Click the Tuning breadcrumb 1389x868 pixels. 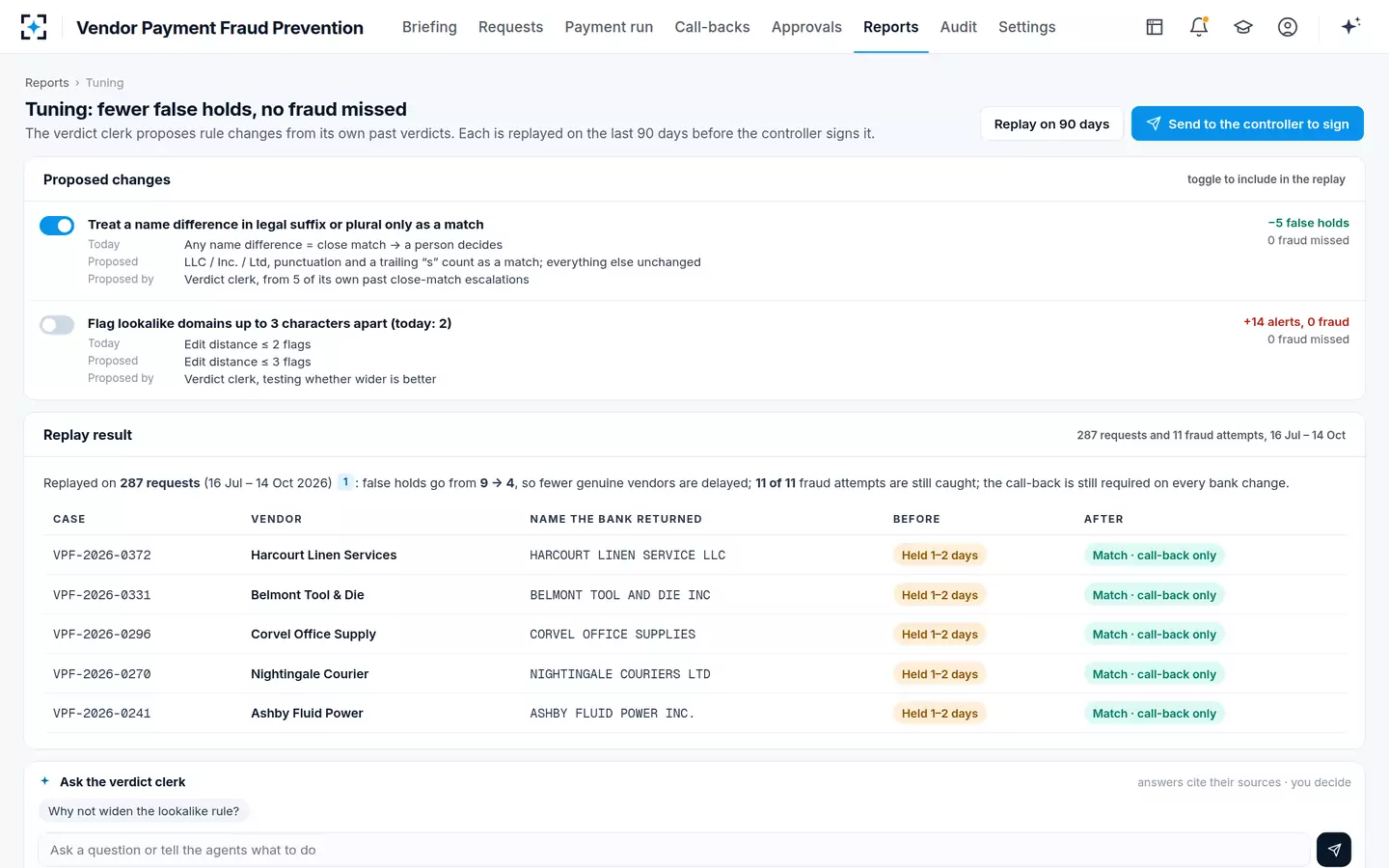104,83
